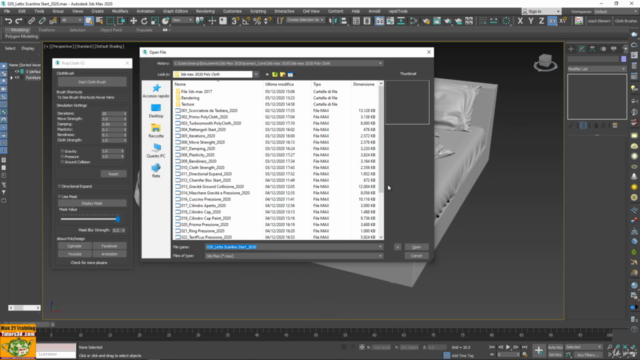The width and height of the screenshot is (640, 360).
Task: Open the Create tab in command panel
Action: (x=571, y=49)
